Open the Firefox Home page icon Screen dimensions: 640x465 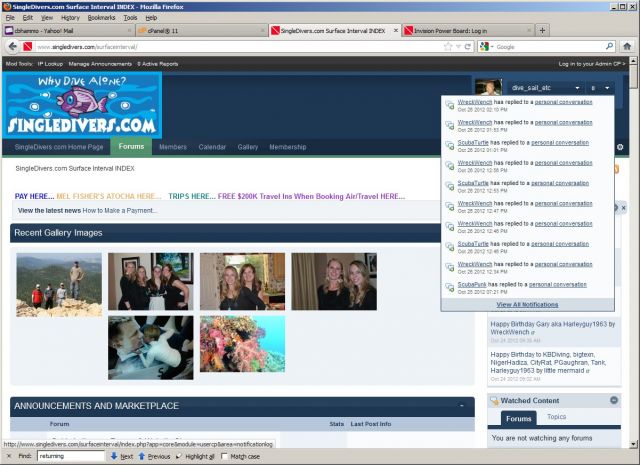point(627,47)
